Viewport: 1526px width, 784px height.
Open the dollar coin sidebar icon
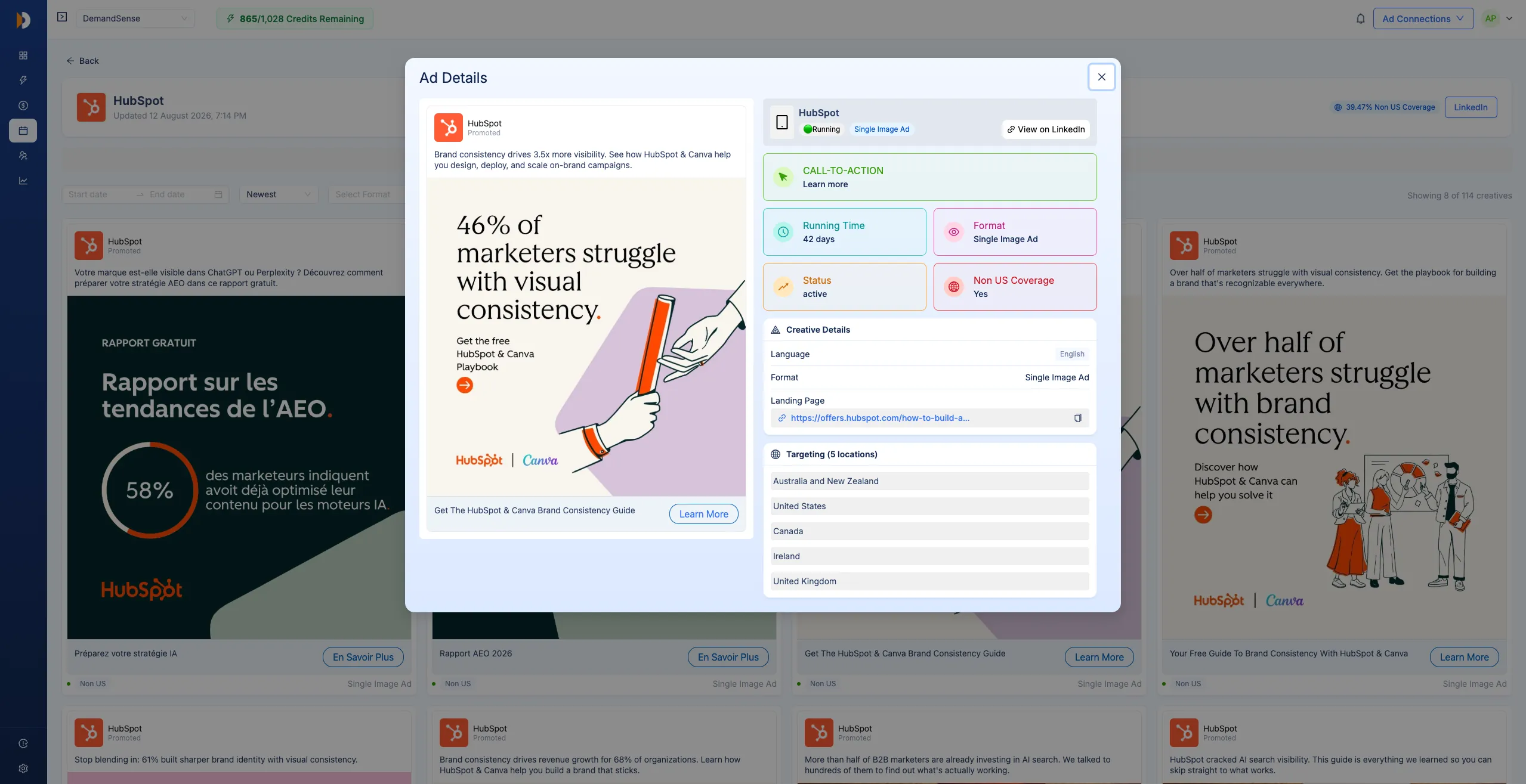click(23, 106)
